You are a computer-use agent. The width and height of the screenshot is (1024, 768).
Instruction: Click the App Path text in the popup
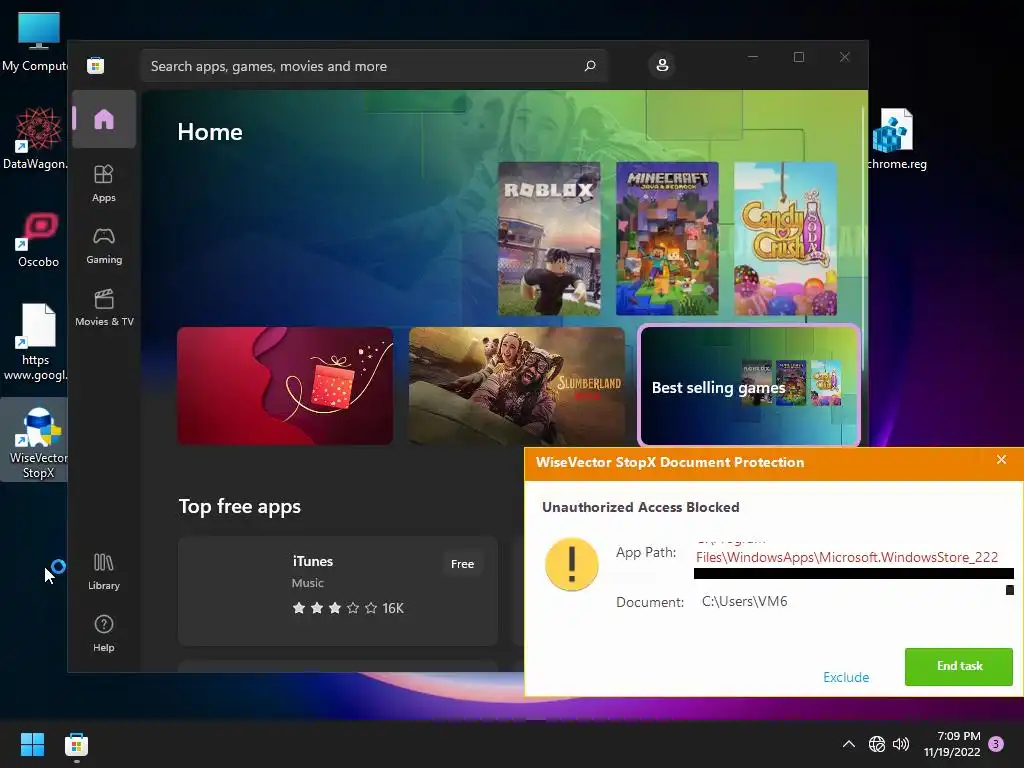point(847,557)
